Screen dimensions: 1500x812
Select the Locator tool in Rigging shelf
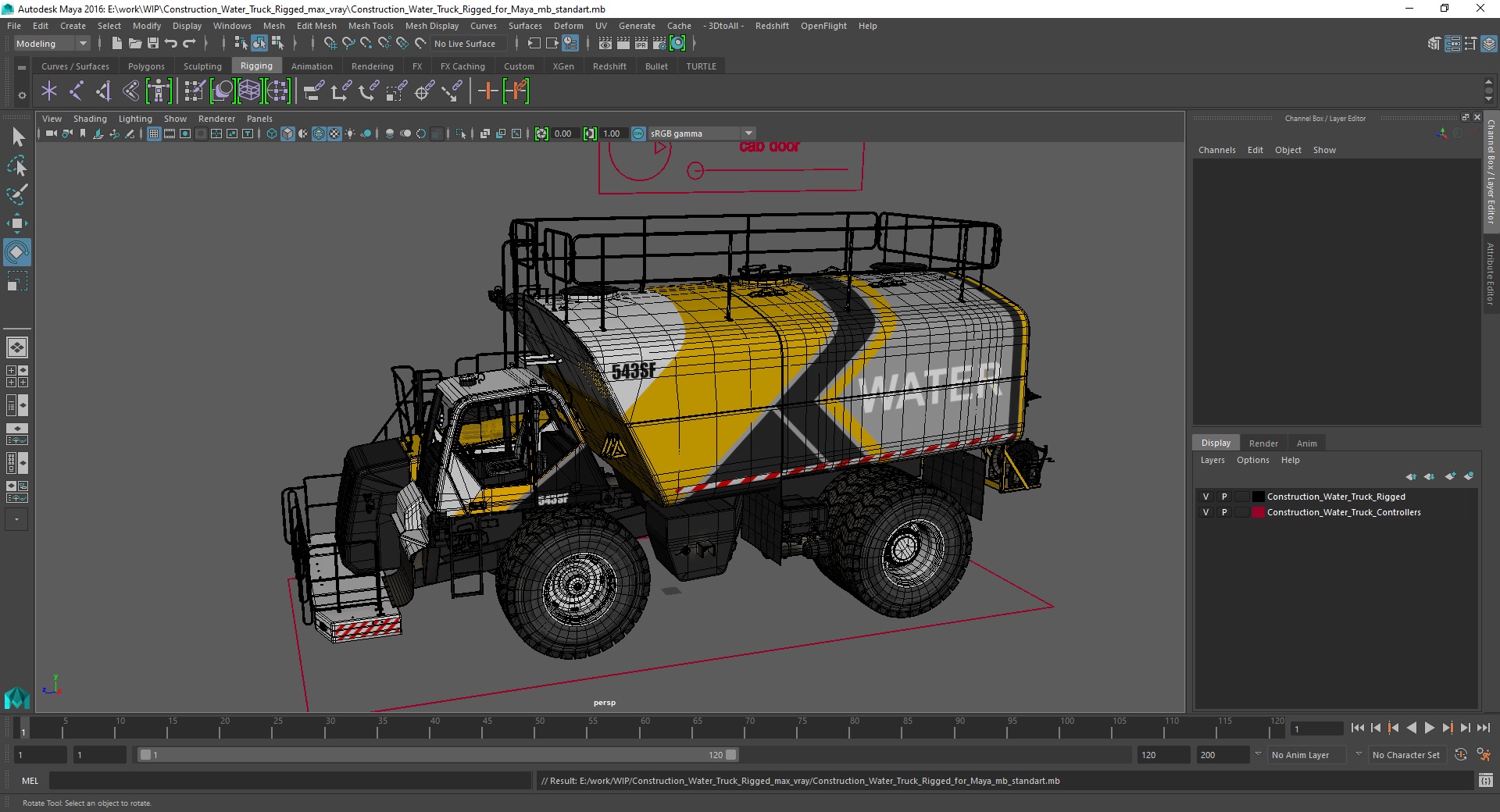49,91
